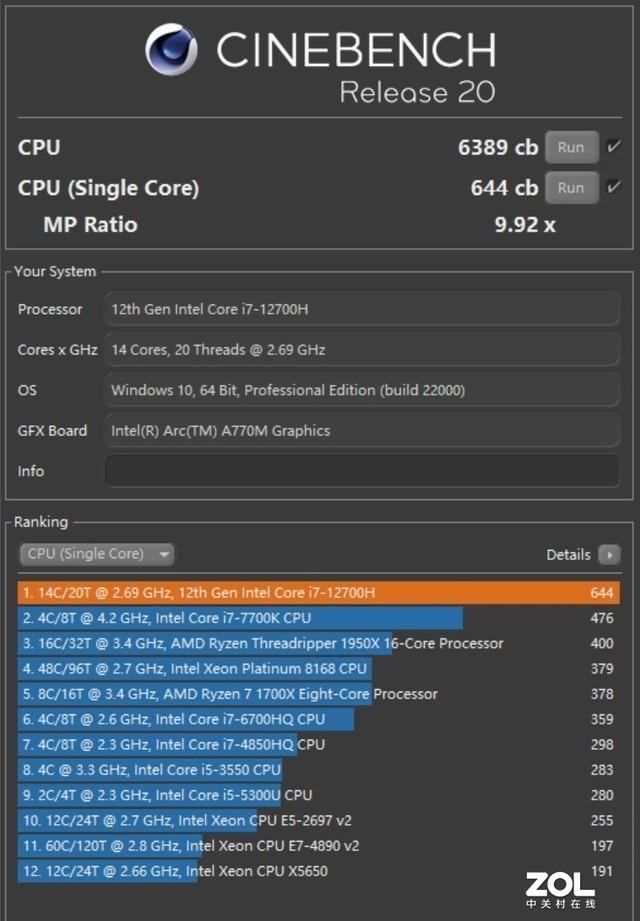
Task: Select the Threadripper 1950X ranking row
Action: (318, 643)
